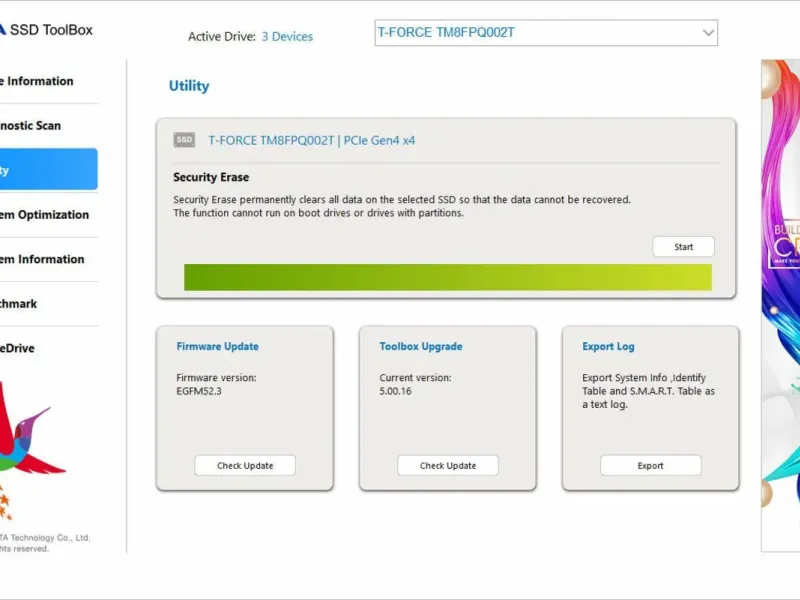The width and height of the screenshot is (800, 600).
Task: Check for a firmware update
Action: pyautogui.click(x=245, y=465)
